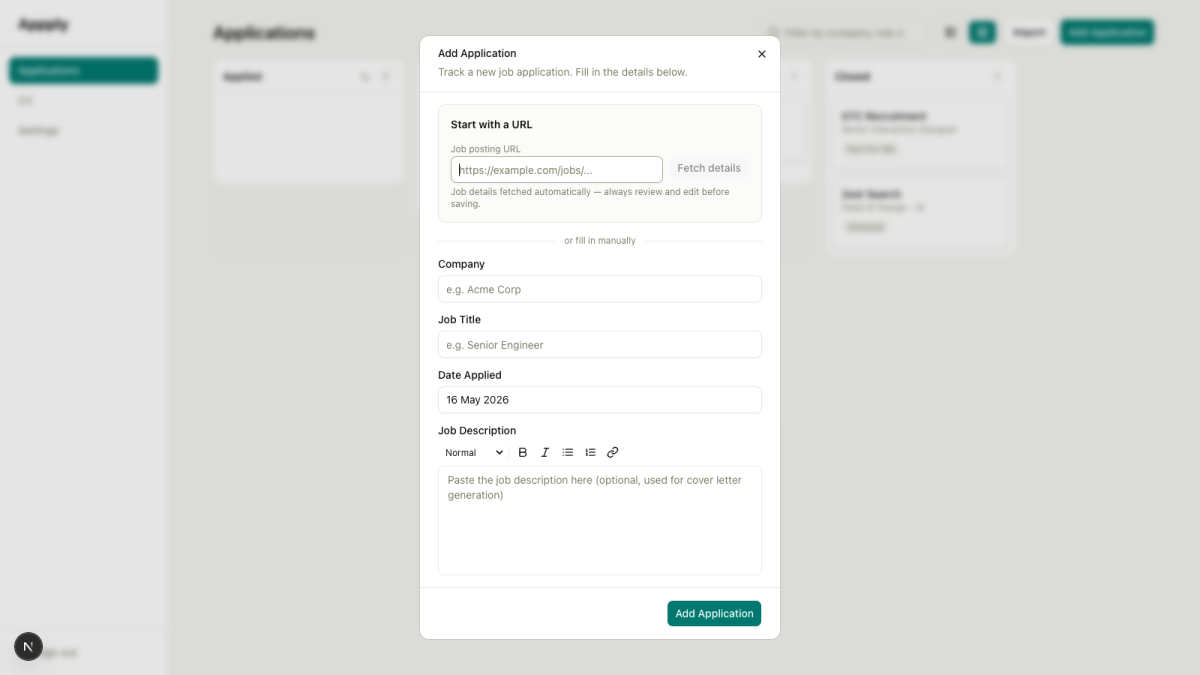The image size is (1200, 675).
Task: Toggle italic formatting in Job Description toolbar
Action: click(545, 453)
